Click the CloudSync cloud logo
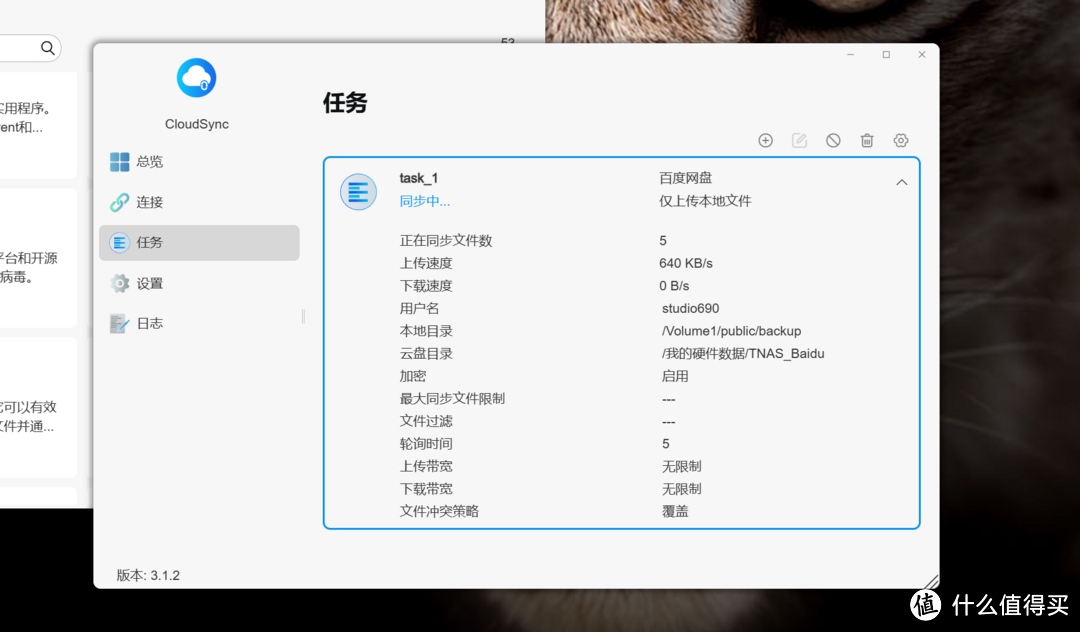The height and width of the screenshot is (632, 1080). click(196, 76)
